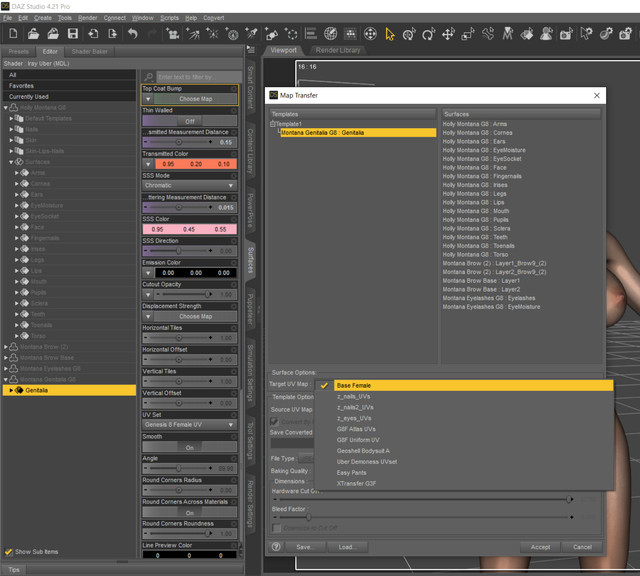Create a new camera with the camera icon
The width and height of the screenshot is (640, 576).
[x=172, y=34]
